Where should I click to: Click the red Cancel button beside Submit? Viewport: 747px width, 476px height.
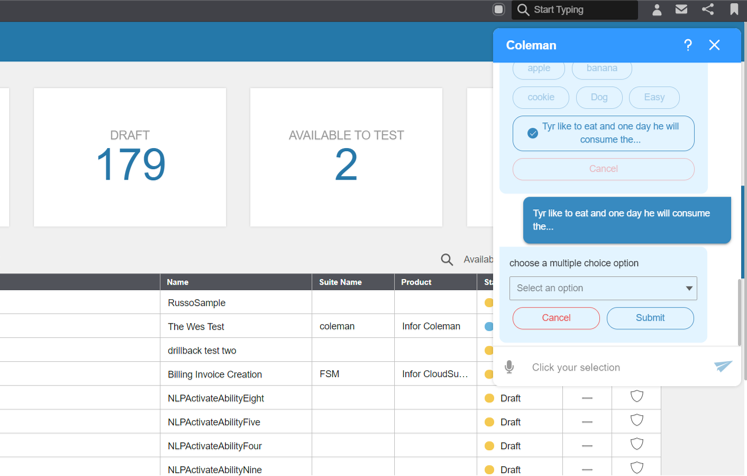click(x=556, y=318)
